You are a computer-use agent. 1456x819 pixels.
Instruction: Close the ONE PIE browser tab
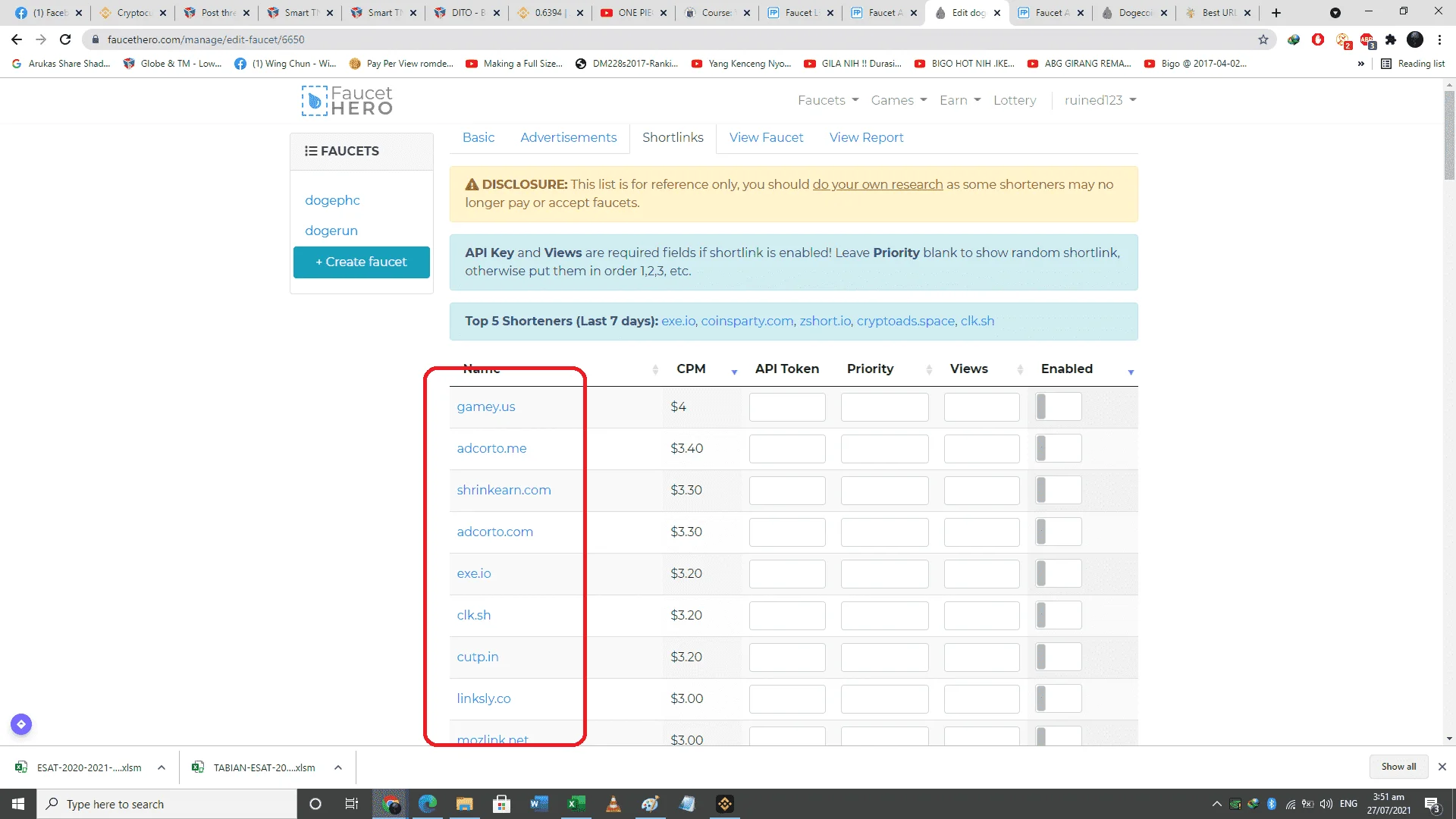coord(664,13)
